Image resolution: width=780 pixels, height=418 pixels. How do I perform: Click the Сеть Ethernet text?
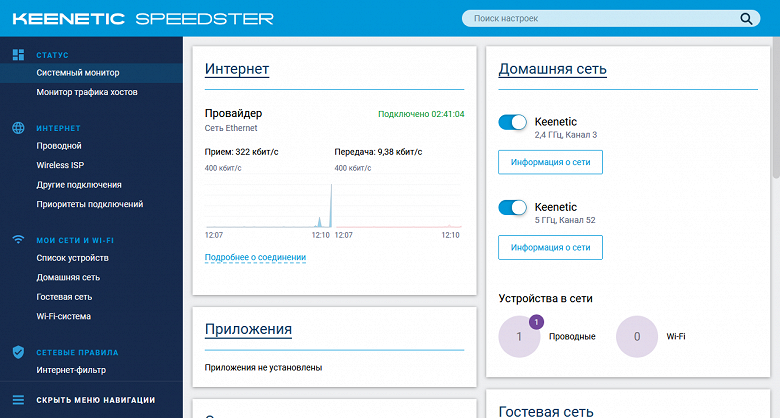(231, 128)
